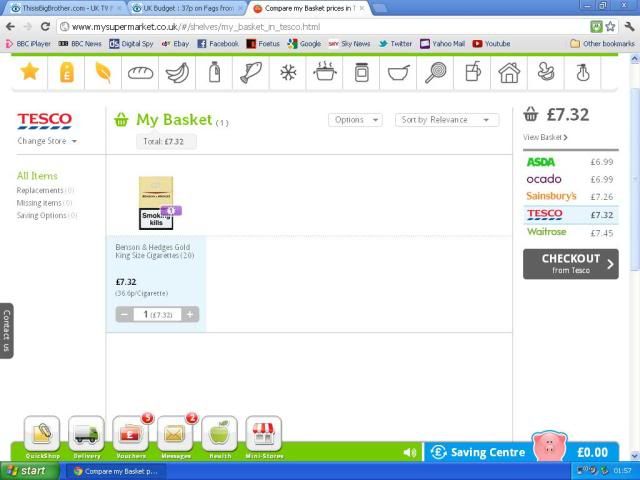This screenshot has width=640, height=480.
Task: Open the Sort by Relevance dropdown
Action: (447, 120)
